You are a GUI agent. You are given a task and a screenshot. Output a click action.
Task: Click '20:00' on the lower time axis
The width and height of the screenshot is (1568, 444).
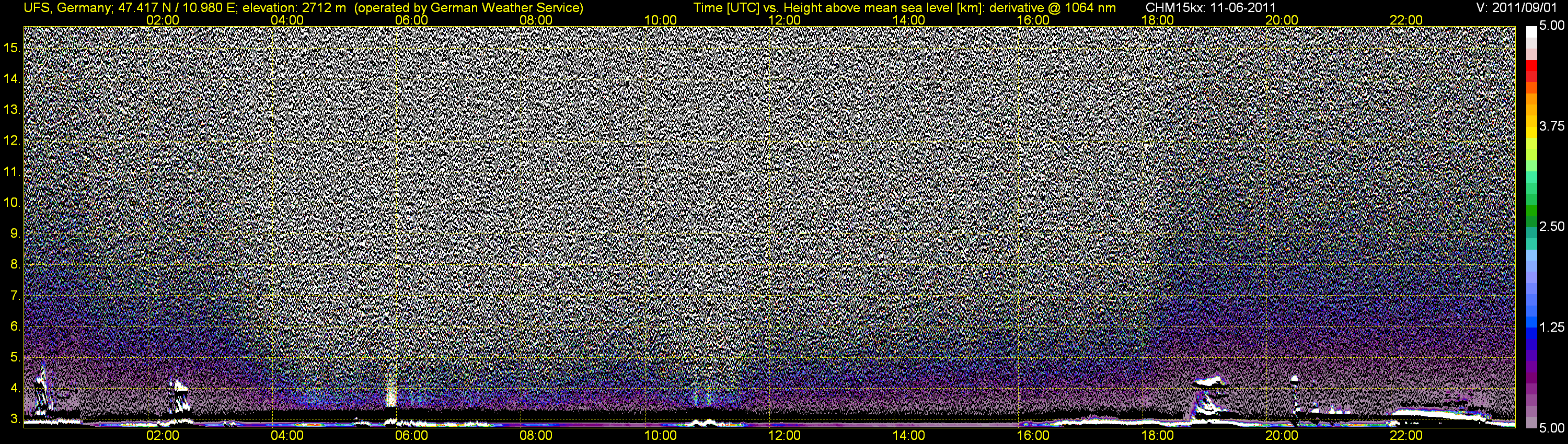(1282, 436)
